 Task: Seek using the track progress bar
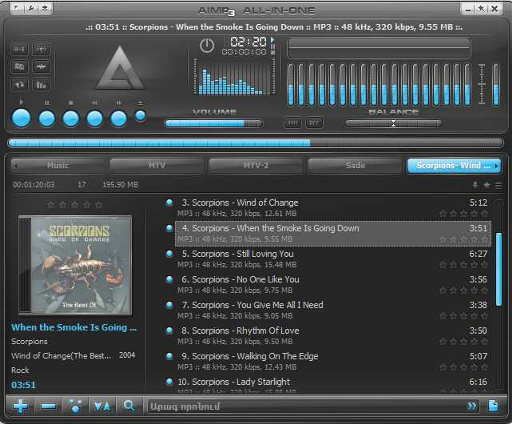click(x=255, y=143)
